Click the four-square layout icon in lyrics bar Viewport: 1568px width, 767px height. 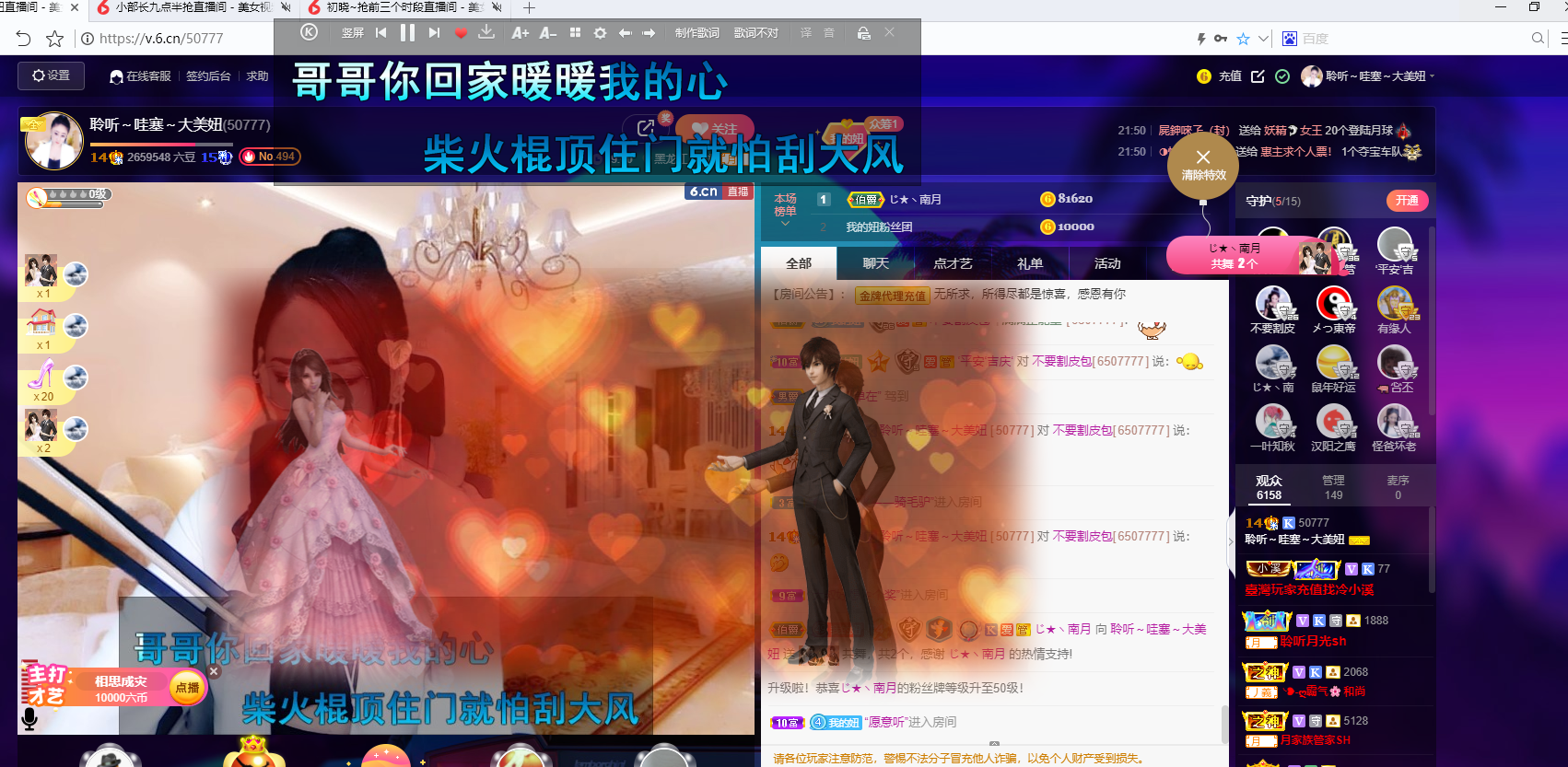(575, 32)
